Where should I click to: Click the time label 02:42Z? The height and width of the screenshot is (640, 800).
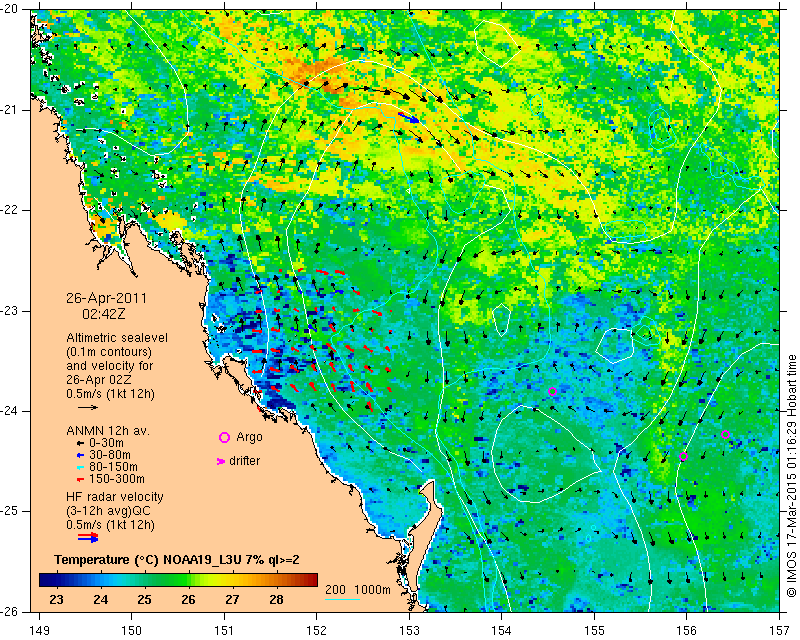[104, 314]
